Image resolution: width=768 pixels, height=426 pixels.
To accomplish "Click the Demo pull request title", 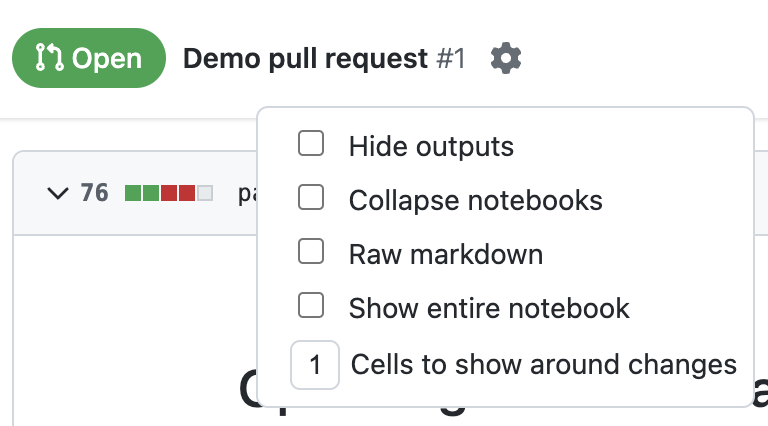I will [x=305, y=59].
